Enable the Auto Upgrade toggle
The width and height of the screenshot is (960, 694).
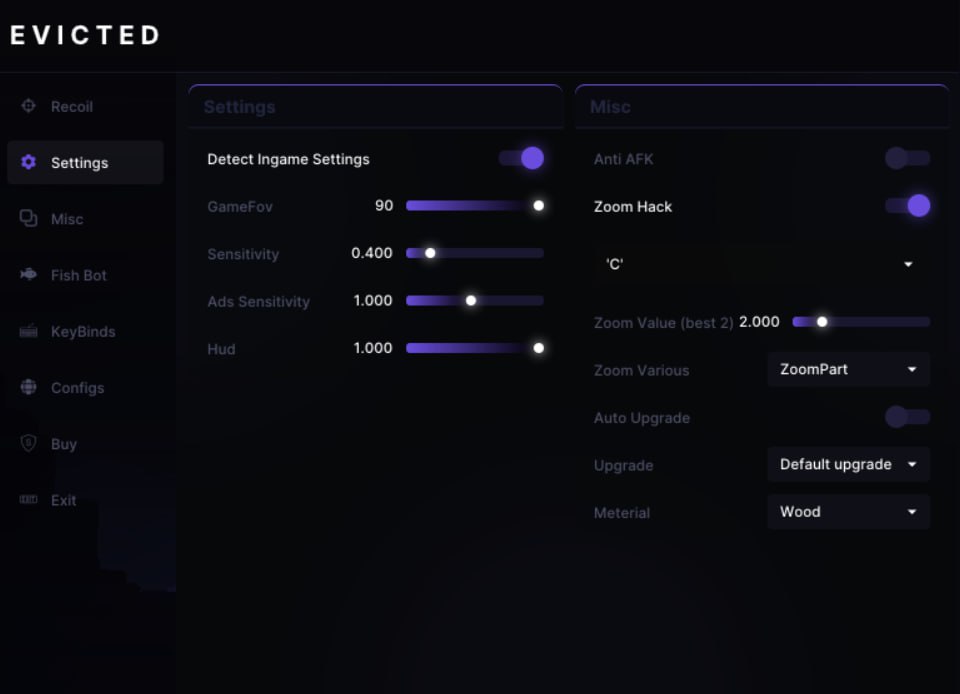point(907,417)
